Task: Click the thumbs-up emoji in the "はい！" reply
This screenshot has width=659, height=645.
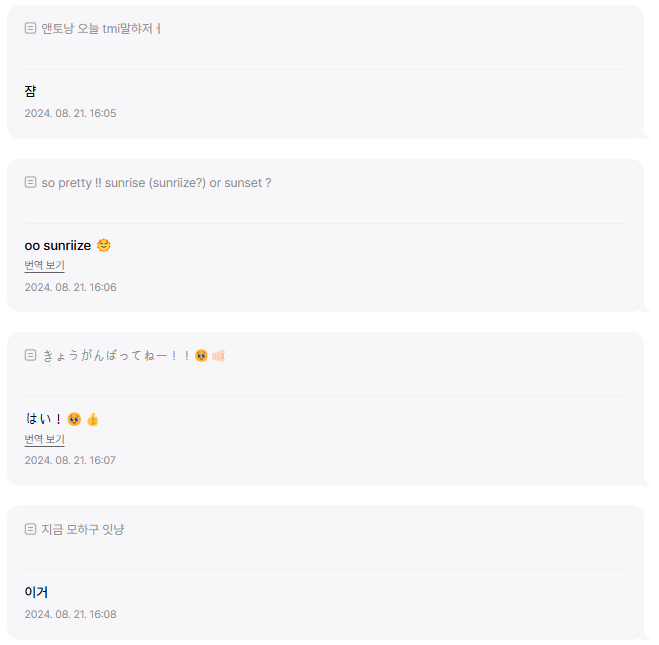Action: click(x=93, y=419)
